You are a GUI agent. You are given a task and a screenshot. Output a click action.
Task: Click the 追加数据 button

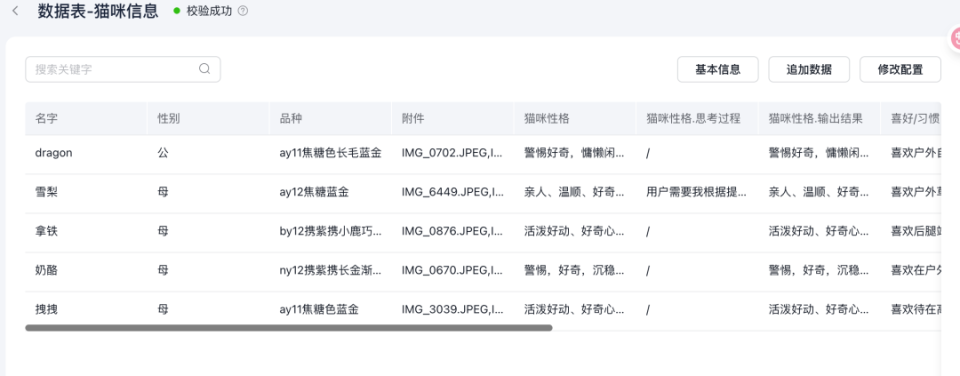tap(809, 69)
